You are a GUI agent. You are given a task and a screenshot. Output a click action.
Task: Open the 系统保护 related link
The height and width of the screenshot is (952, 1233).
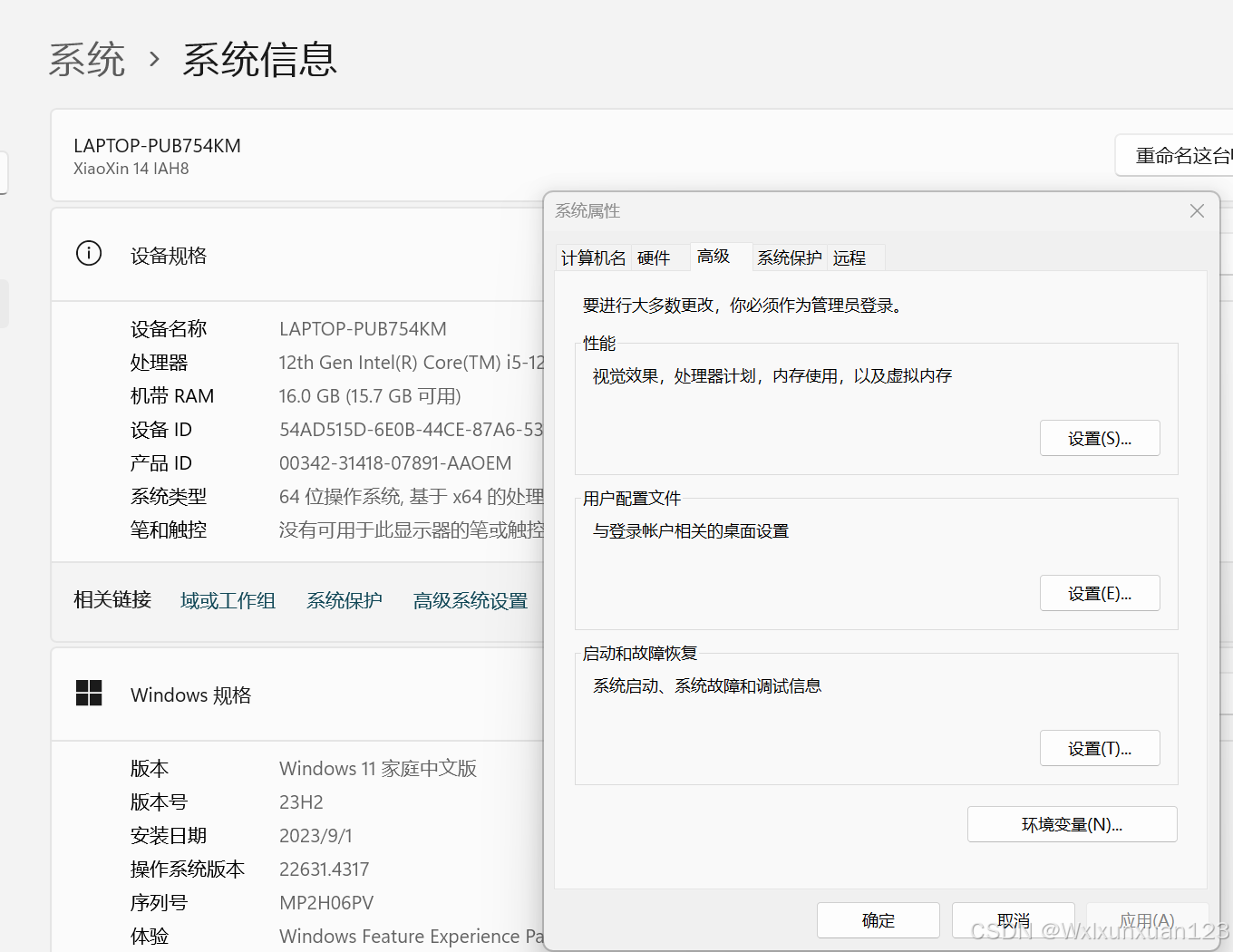[x=345, y=601]
